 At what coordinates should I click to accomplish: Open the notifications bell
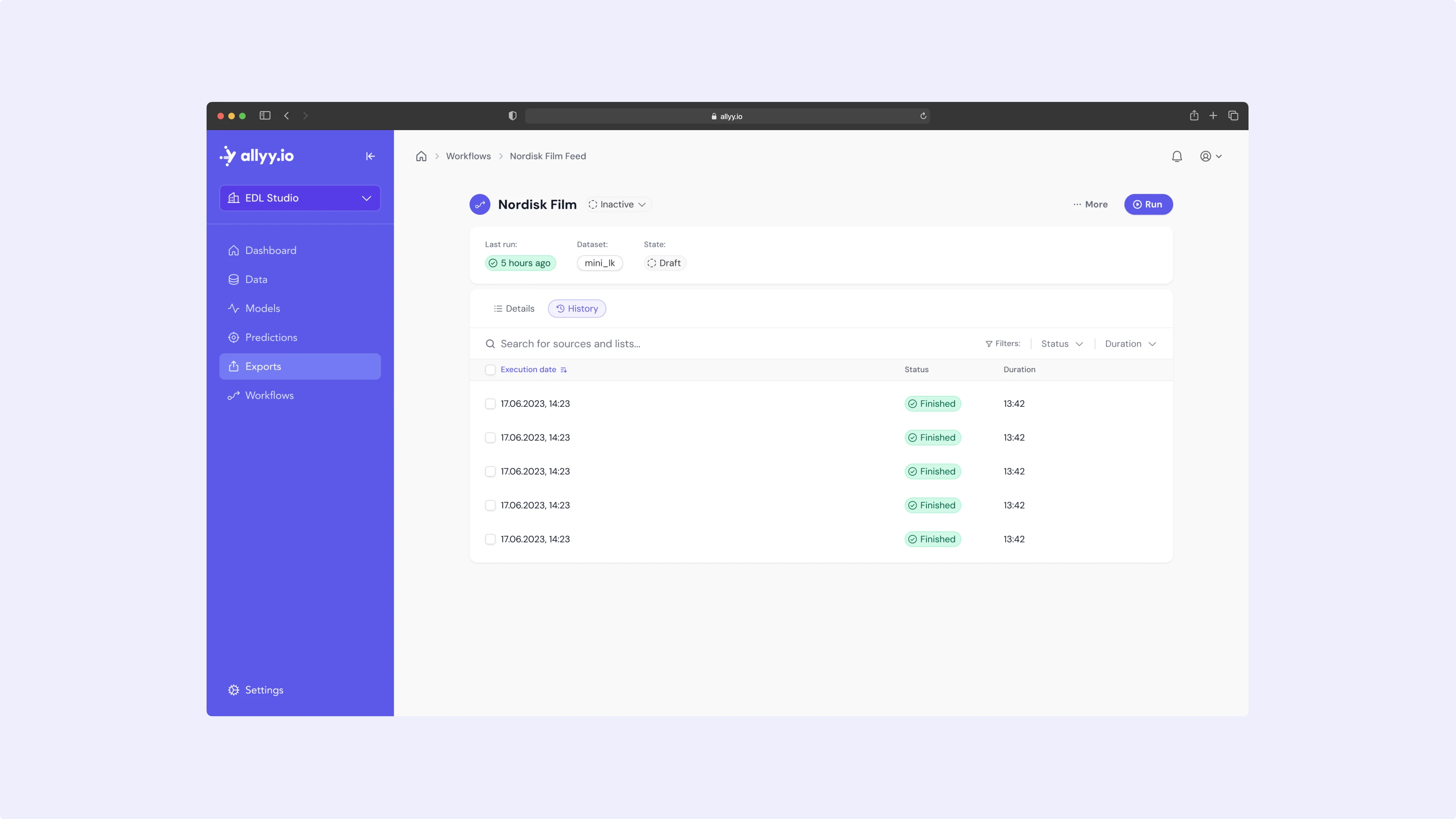[x=1177, y=156]
